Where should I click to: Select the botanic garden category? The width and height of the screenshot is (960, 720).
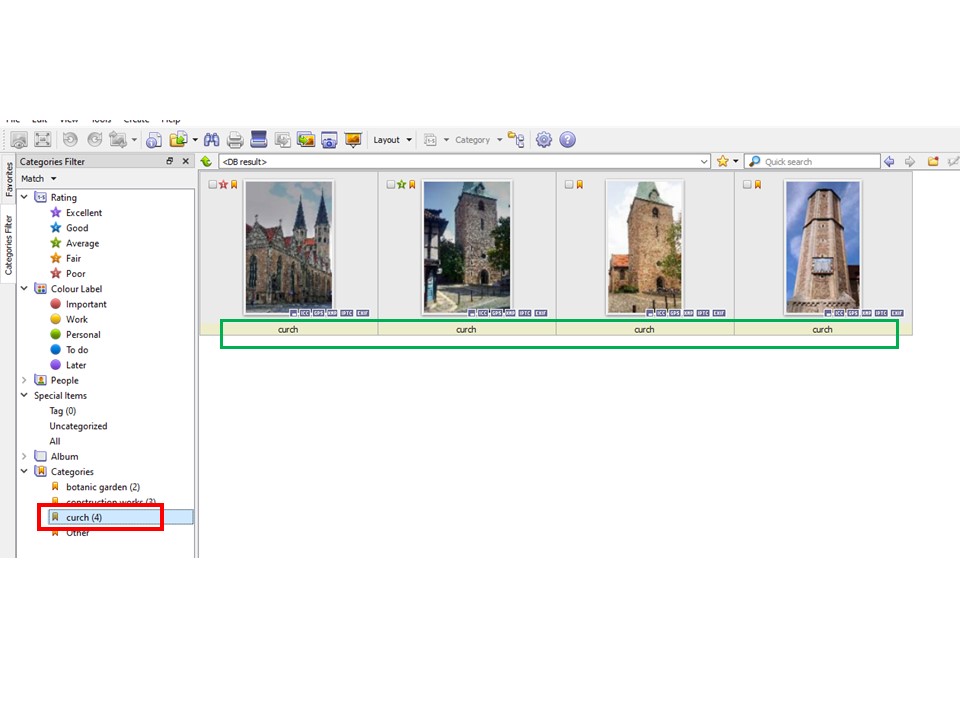pos(102,487)
